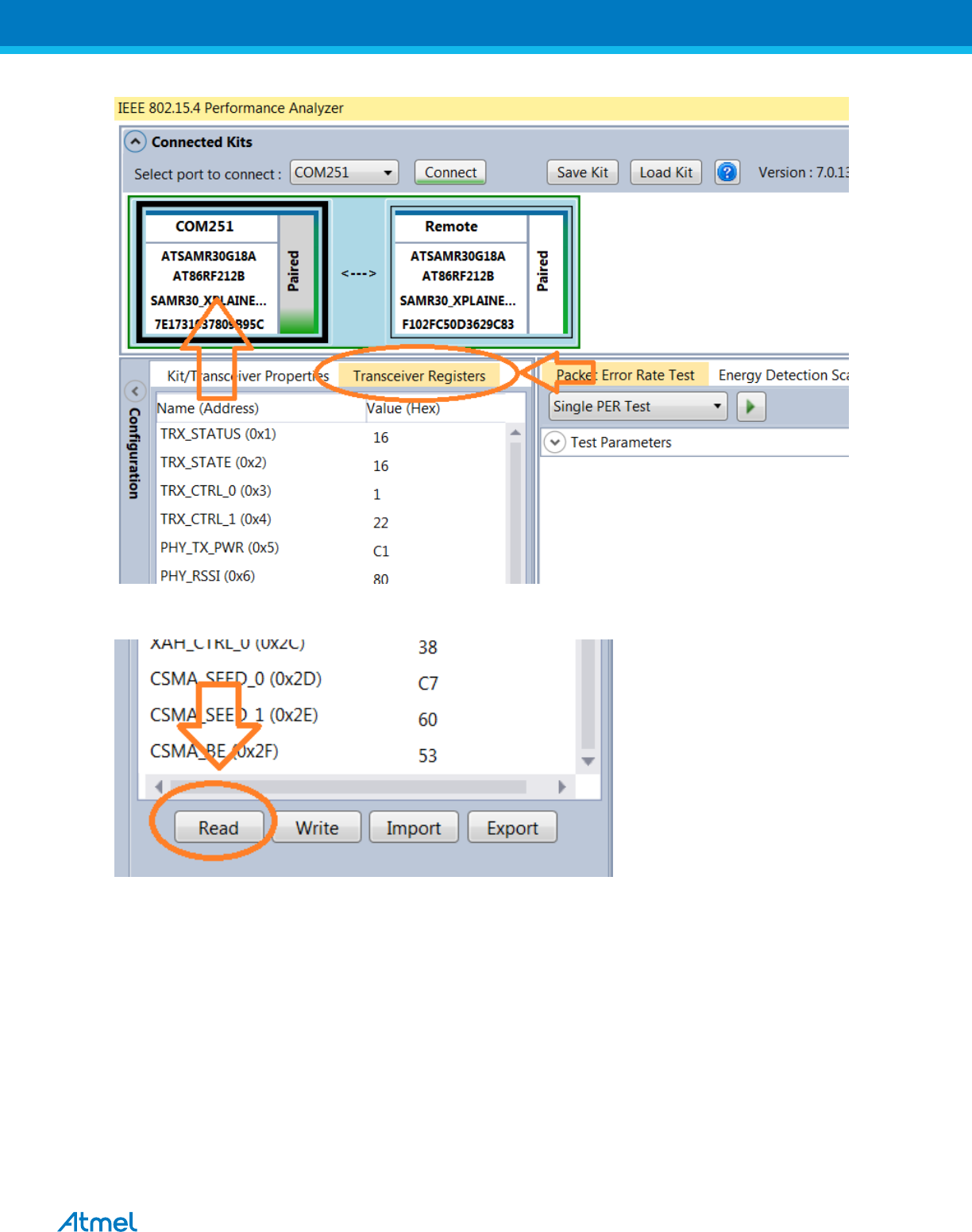
Task: Open the Energy Detection Scan tab
Action: (781, 375)
